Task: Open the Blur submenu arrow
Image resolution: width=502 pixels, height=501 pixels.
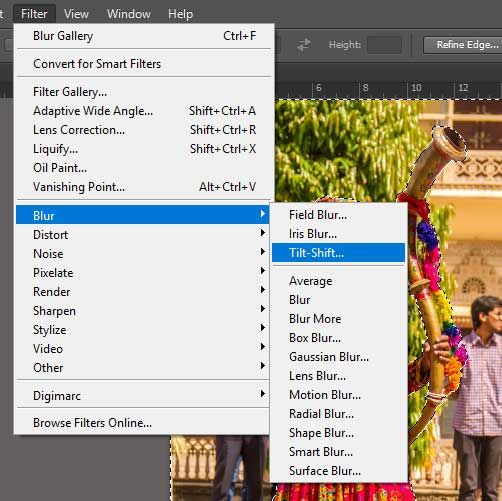Action: (x=263, y=214)
